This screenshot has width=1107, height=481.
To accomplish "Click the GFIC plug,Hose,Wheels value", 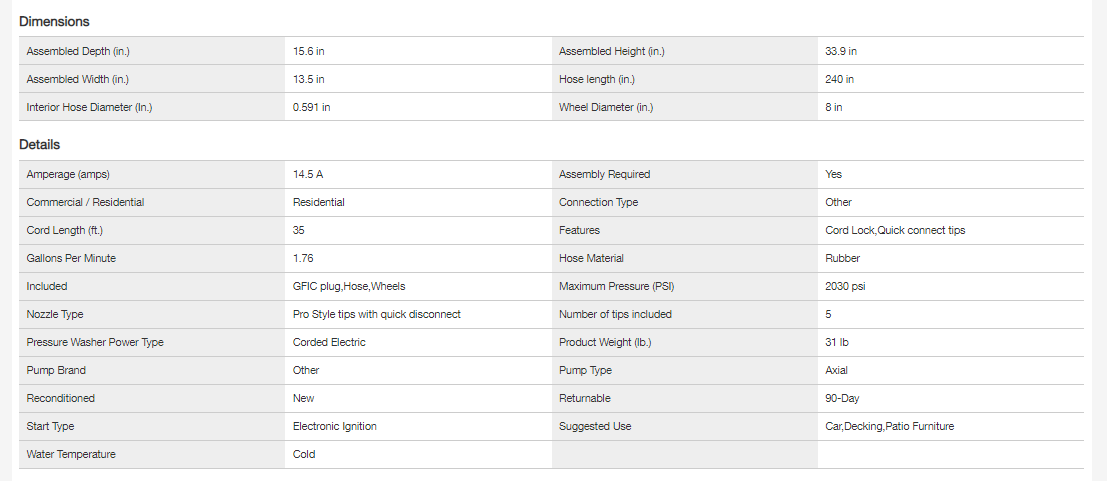I will pyautogui.click(x=349, y=286).
